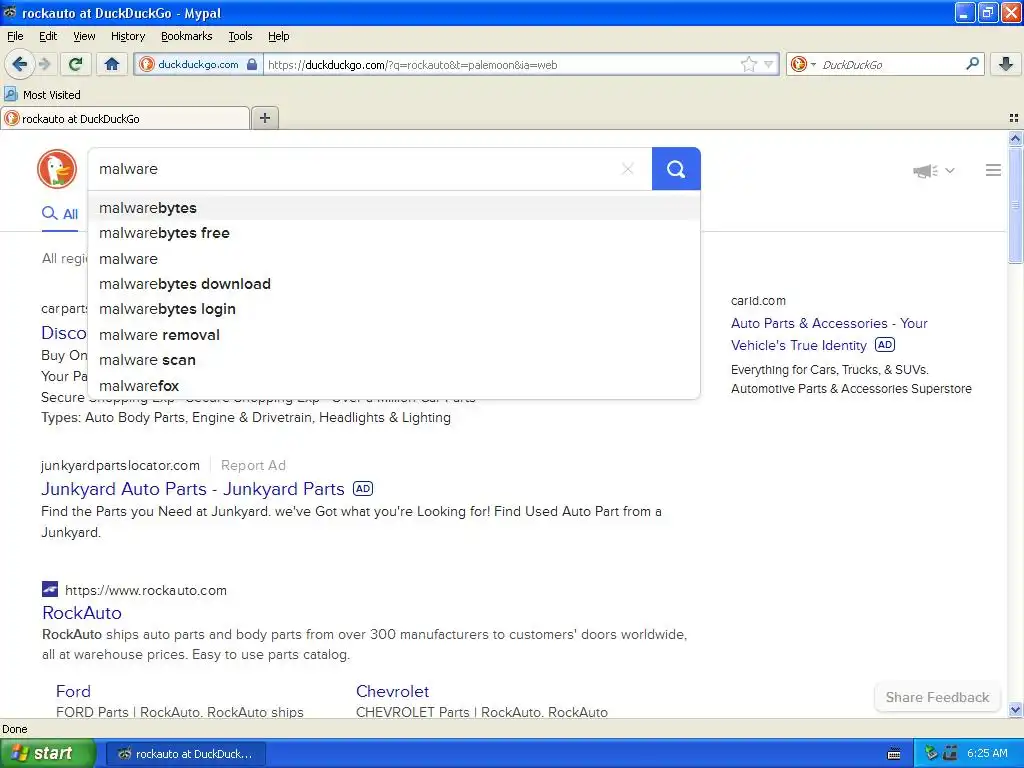This screenshot has width=1024, height=768.
Task: Click the vertical scrollbar thumb
Action: point(1015,206)
